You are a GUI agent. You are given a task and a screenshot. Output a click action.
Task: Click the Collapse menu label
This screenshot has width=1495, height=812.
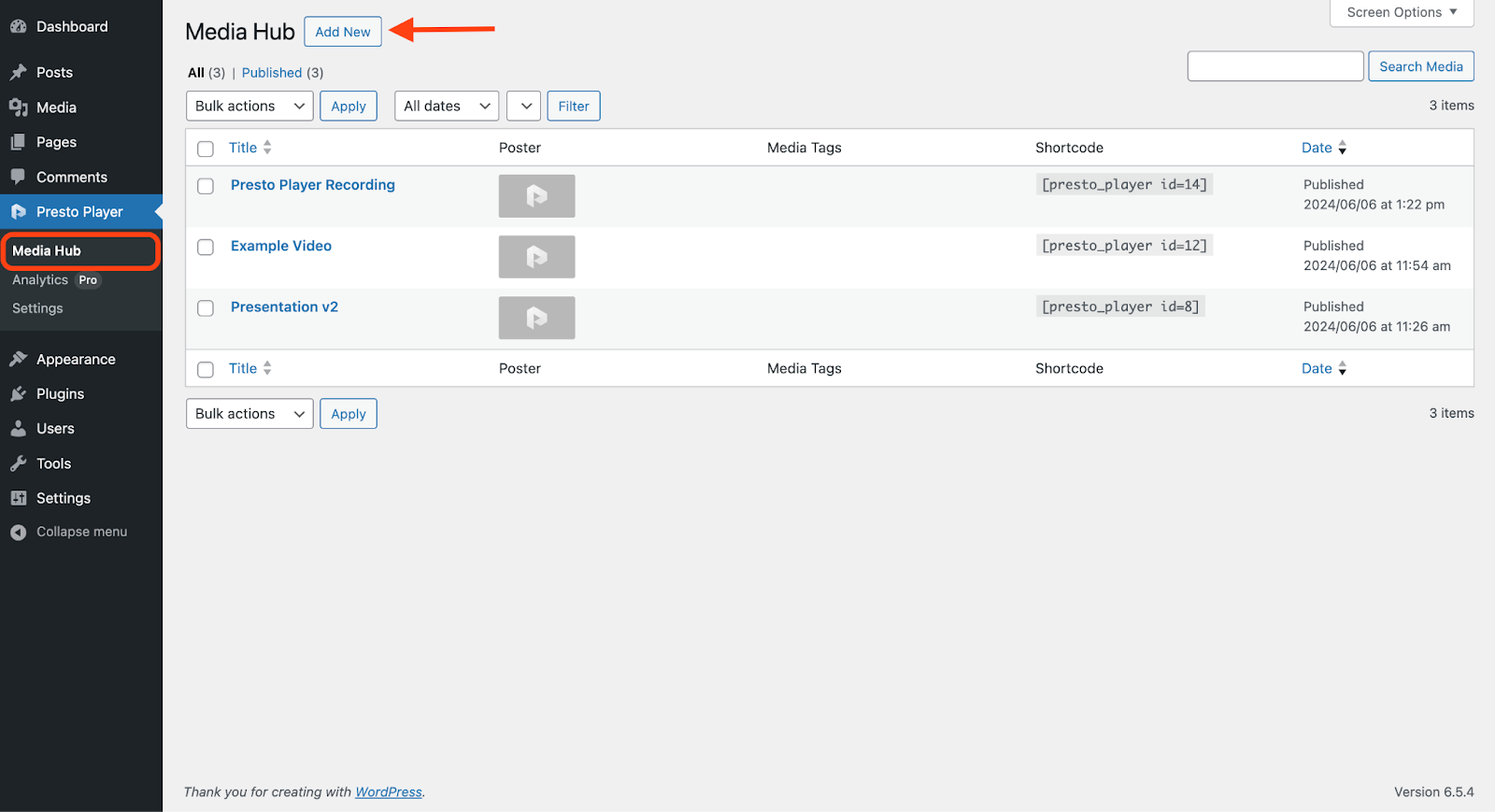(x=81, y=532)
